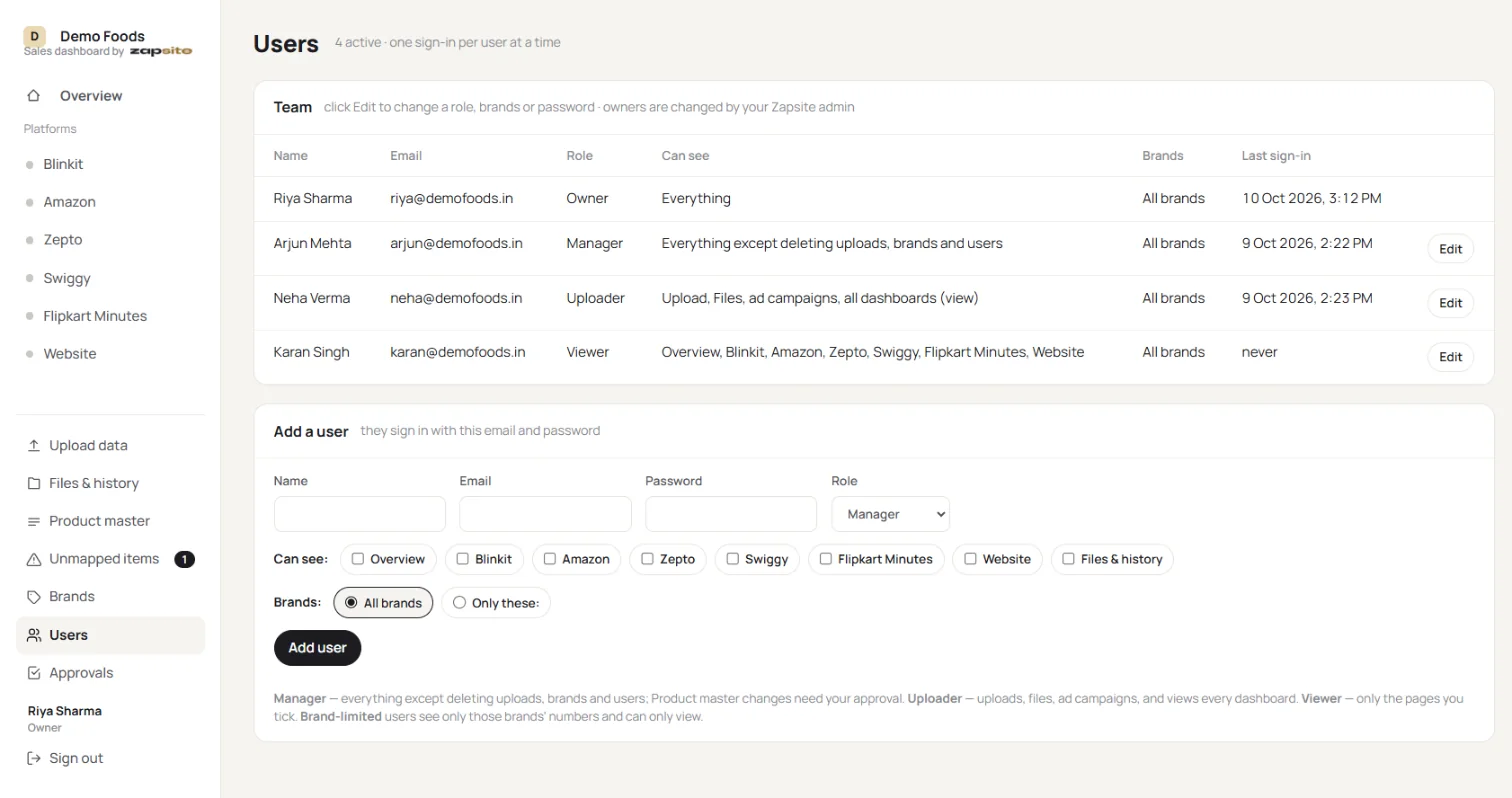Edit Arjun Mehta's user row
Image resolution: width=1512 pixels, height=798 pixels.
(x=1450, y=249)
